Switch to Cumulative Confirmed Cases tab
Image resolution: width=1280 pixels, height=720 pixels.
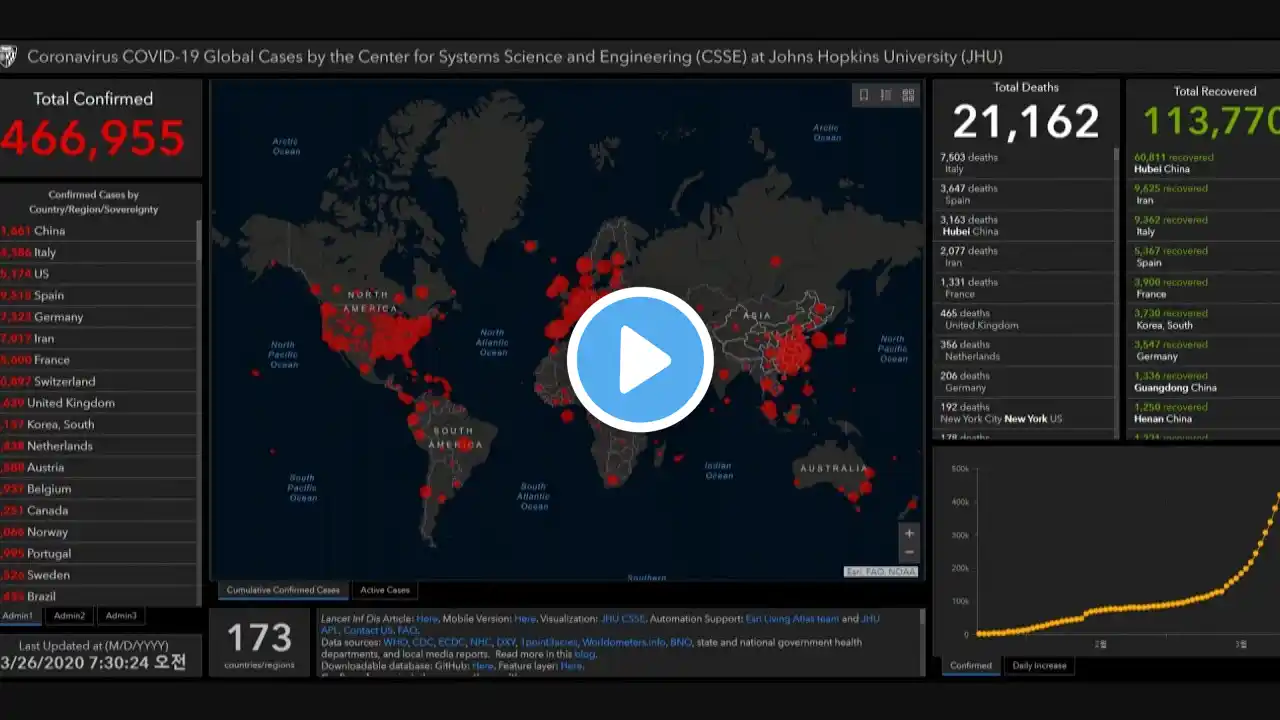click(283, 590)
